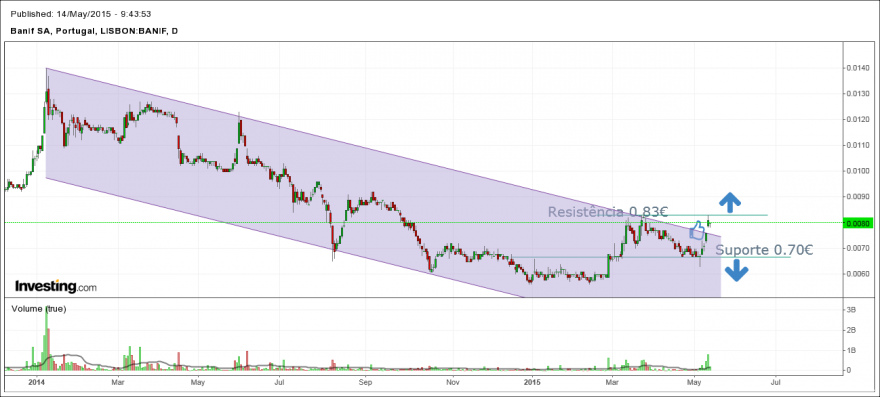880x397 pixels.
Task: Select the Suporte 0.70€ annotation
Action: 764,250
